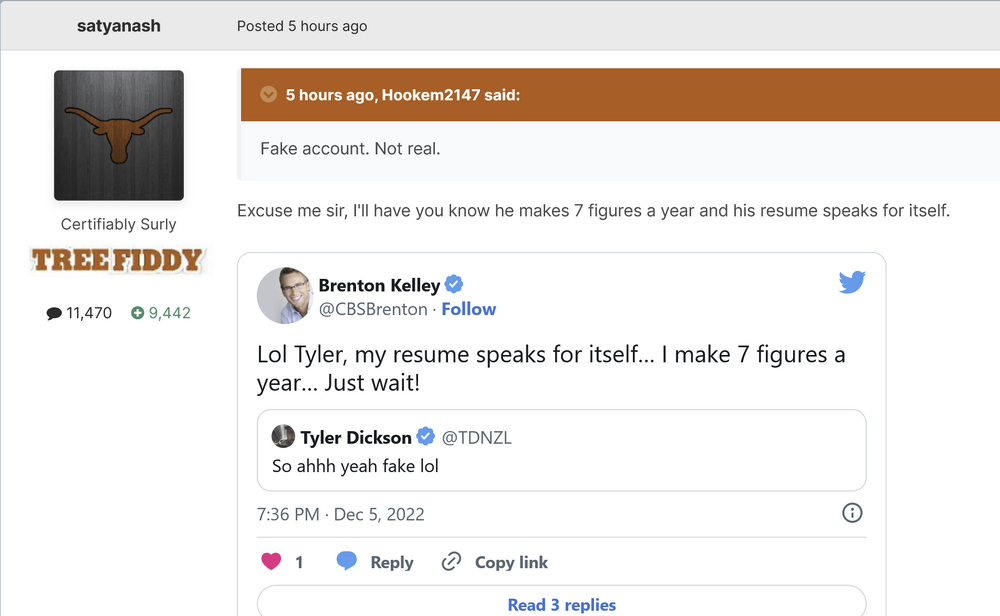This screenshot has width=1000, height=616.
Task: Click the green reputation plus icon
Action: tap(138, 313)
